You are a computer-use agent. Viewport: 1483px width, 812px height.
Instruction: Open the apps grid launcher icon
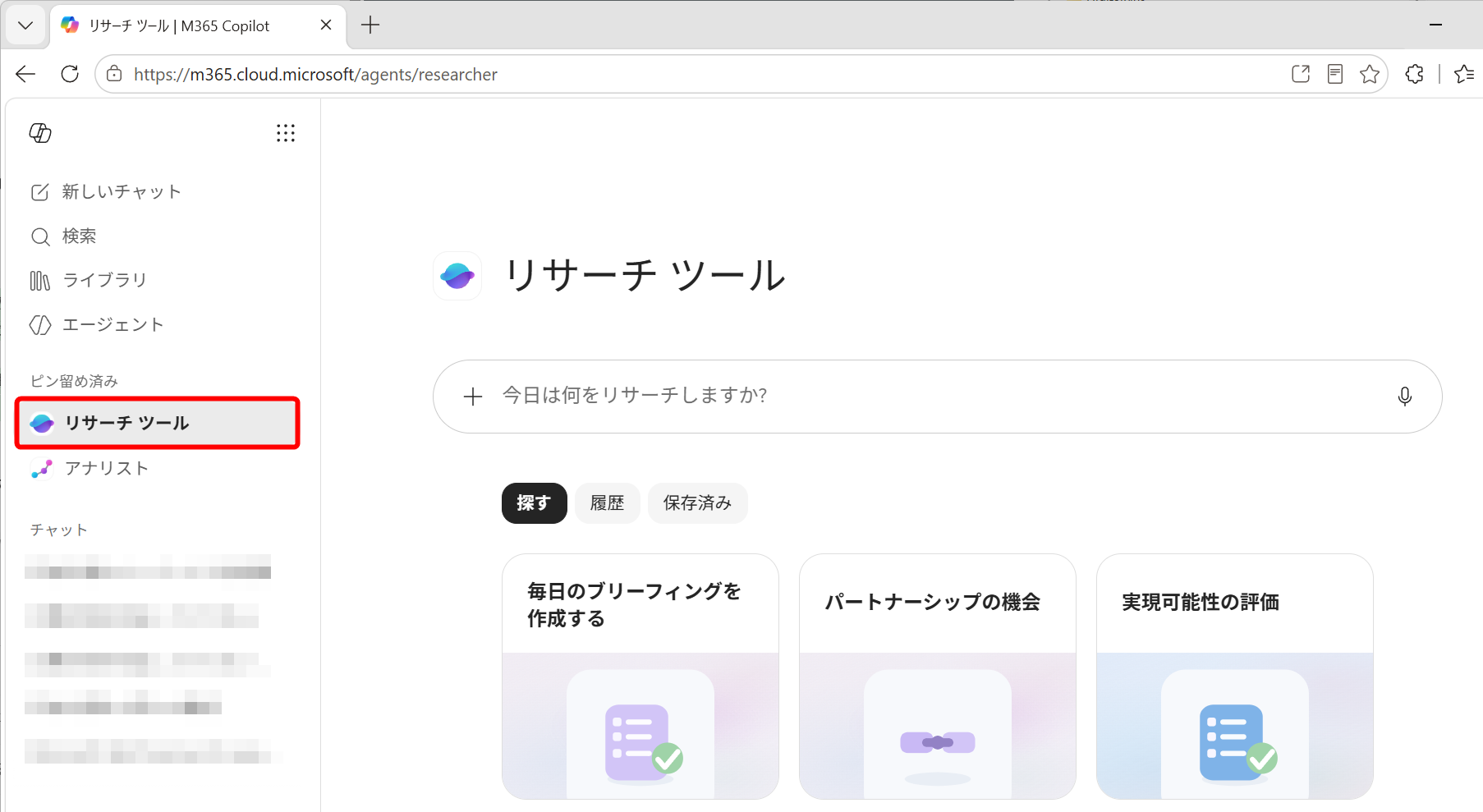pos(286,133)
